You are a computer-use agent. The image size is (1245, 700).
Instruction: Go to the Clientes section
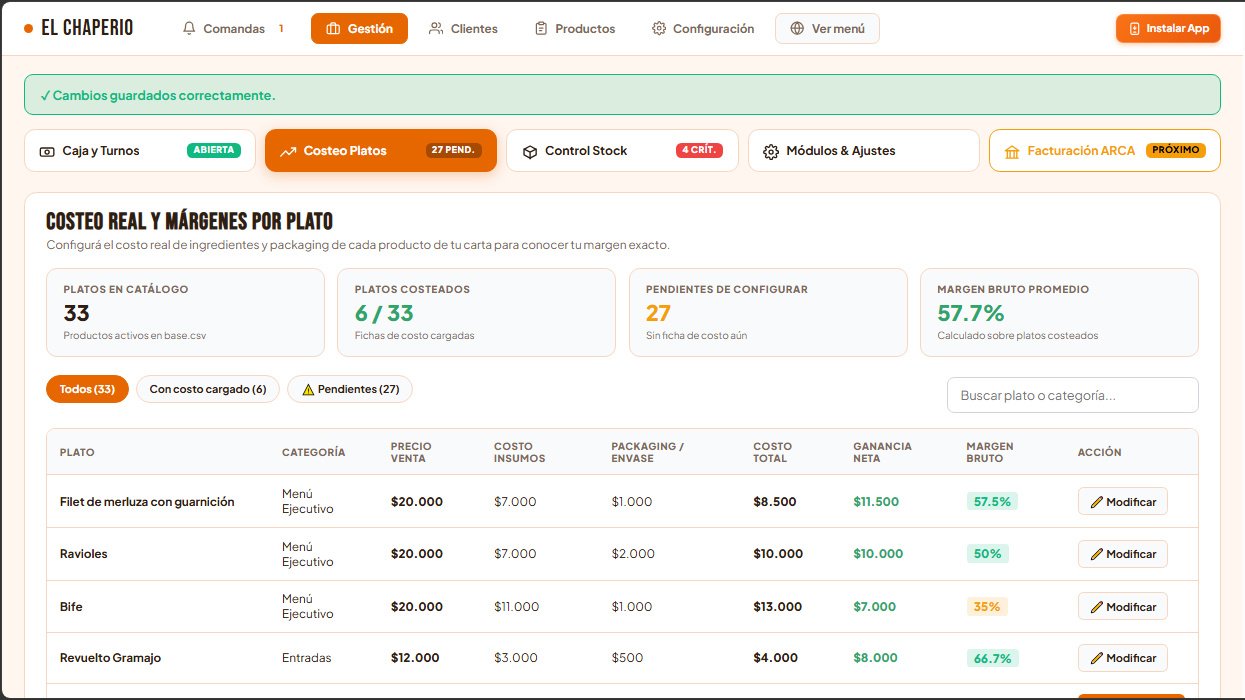click(x=463, y=29)
